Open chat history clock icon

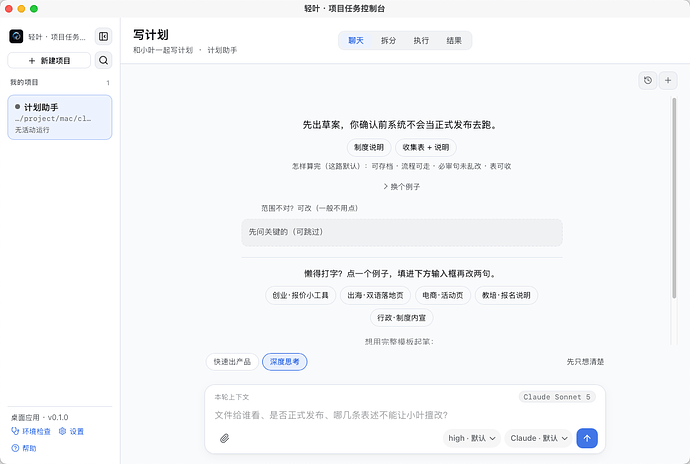648,80
